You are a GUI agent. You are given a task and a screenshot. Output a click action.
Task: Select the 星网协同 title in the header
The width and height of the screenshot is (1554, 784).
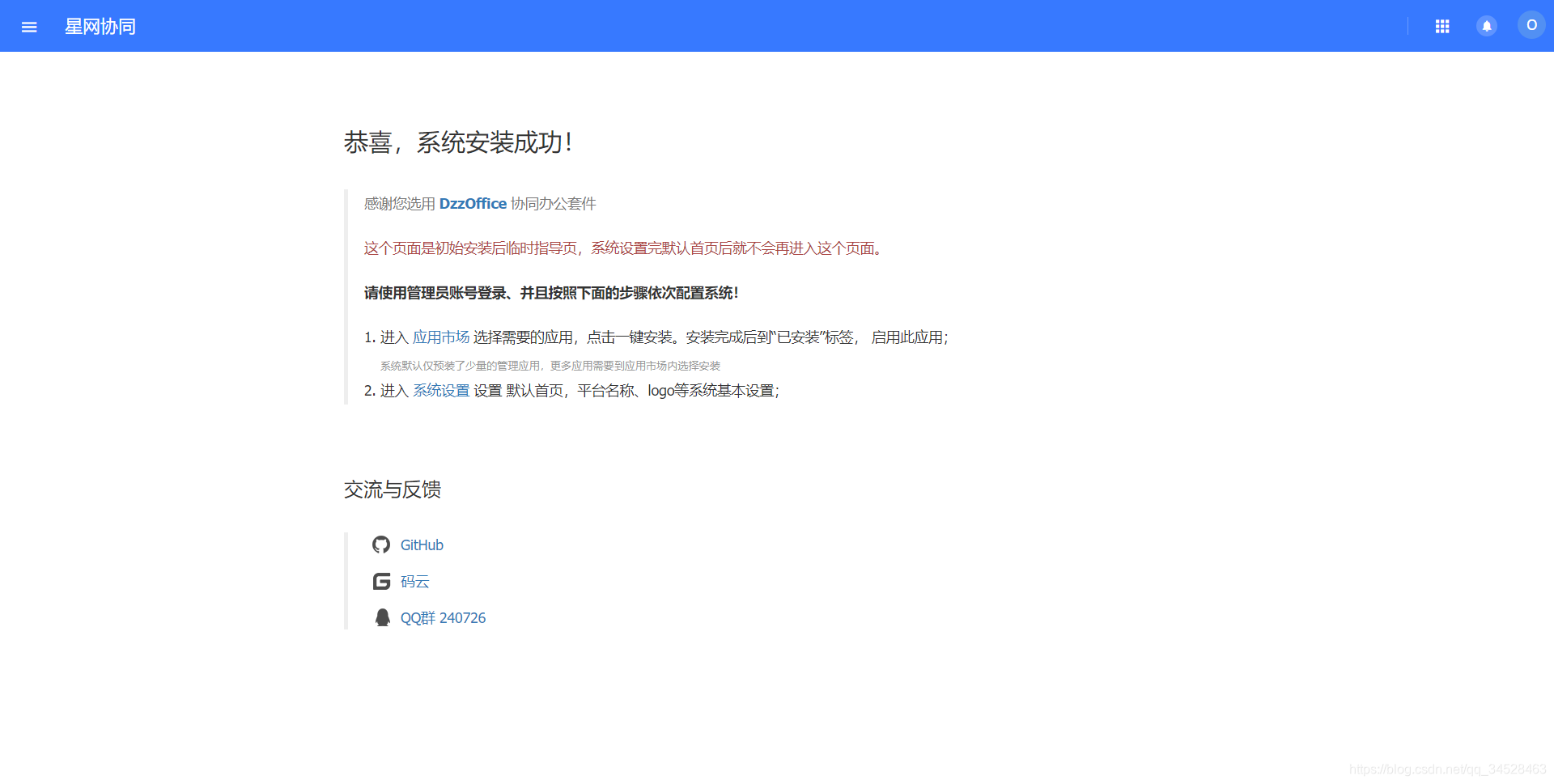(100, 26)
